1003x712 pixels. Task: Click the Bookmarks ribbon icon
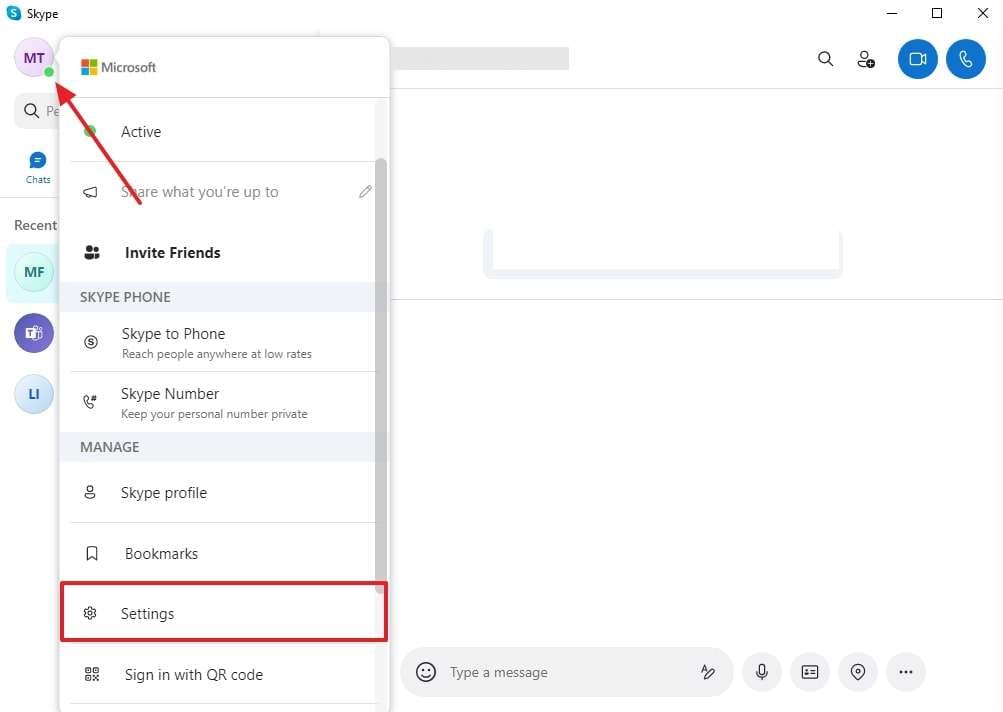pos(92,553)
